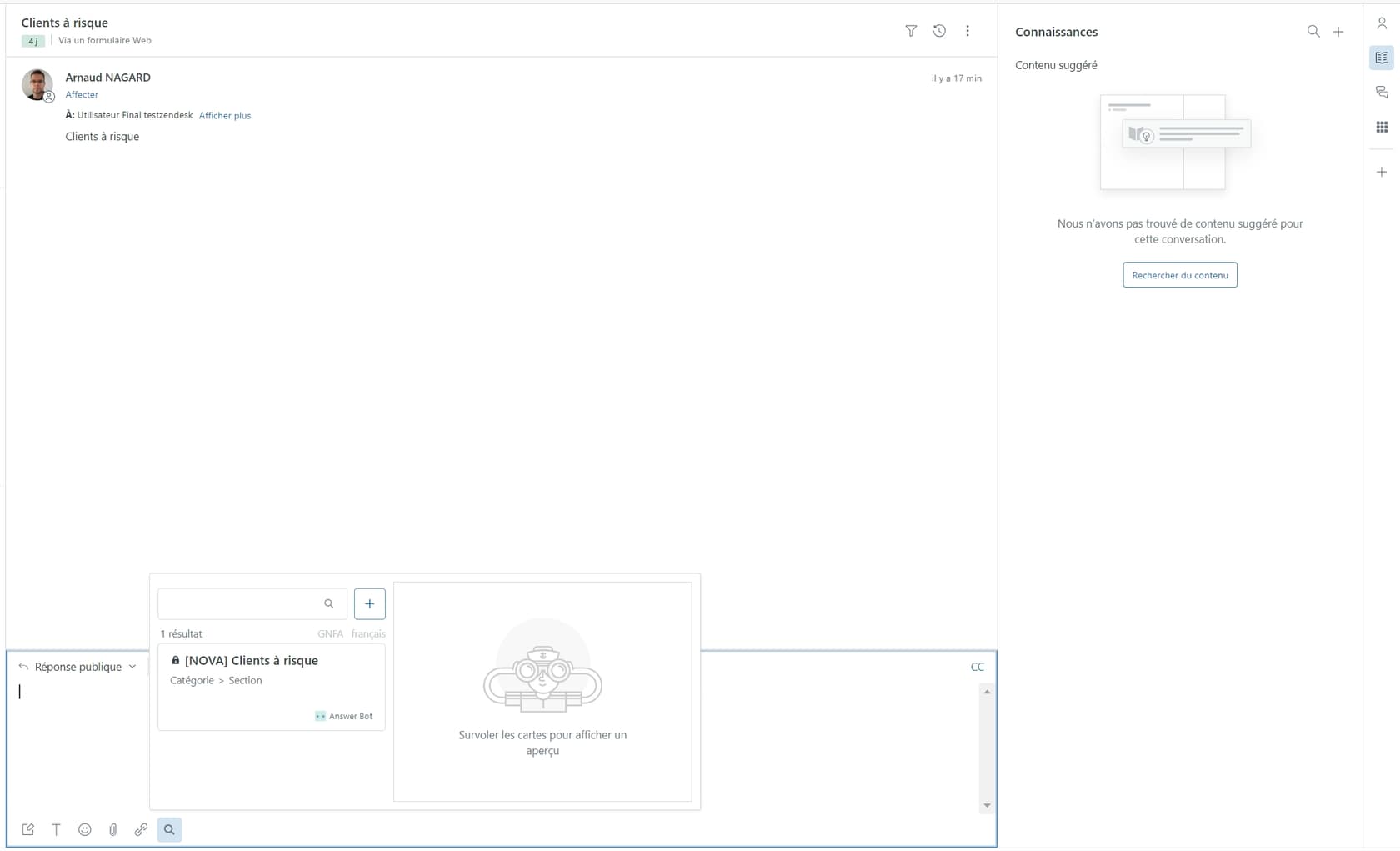Toggle the knowledge search in the composer
The image size is (1400, 851).
tap(169, 829)
